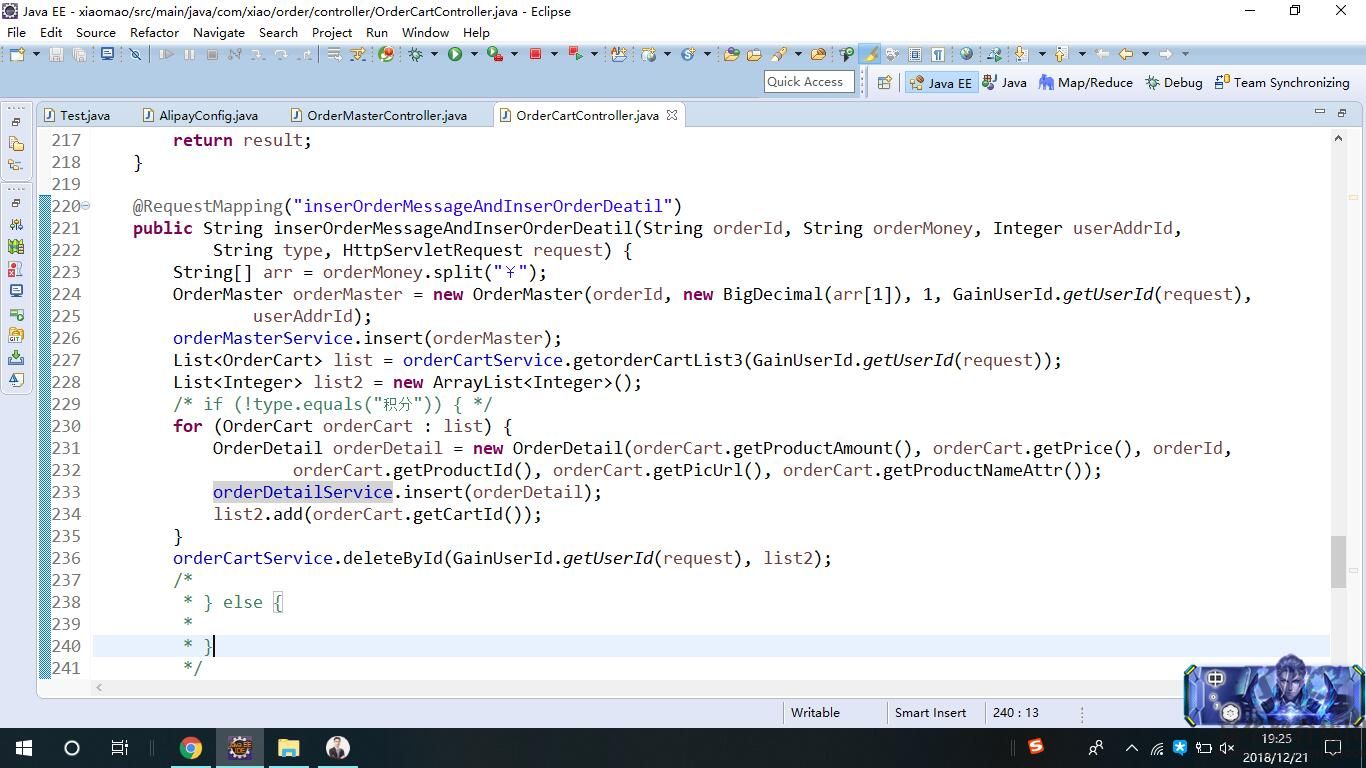This screenshot has width=1366, height=768.
Task: Toggle Skip All Breakpoints
Action: (x=135, y=54)
